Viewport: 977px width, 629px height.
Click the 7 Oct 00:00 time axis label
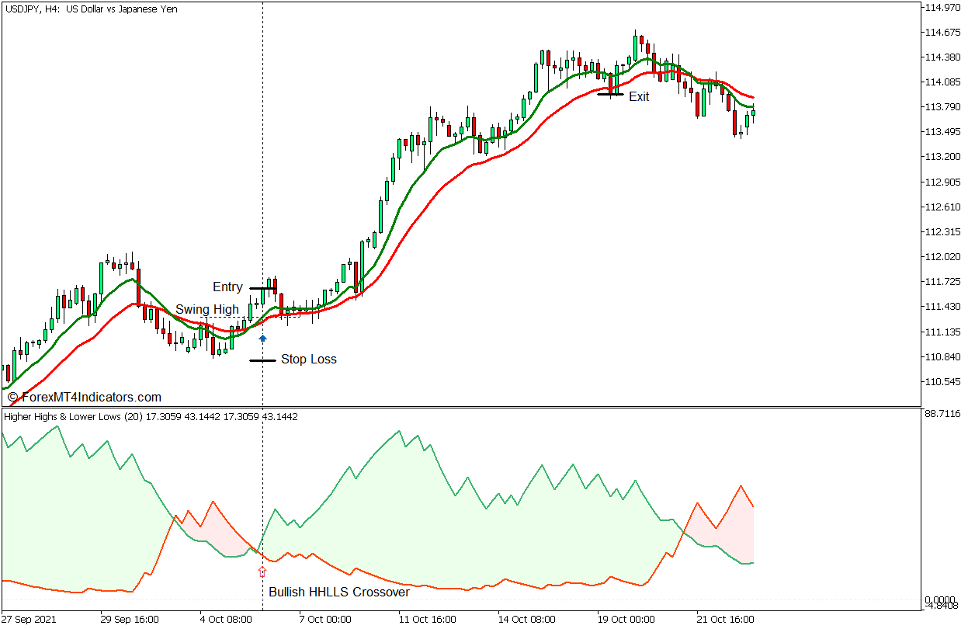coord(323,619)
